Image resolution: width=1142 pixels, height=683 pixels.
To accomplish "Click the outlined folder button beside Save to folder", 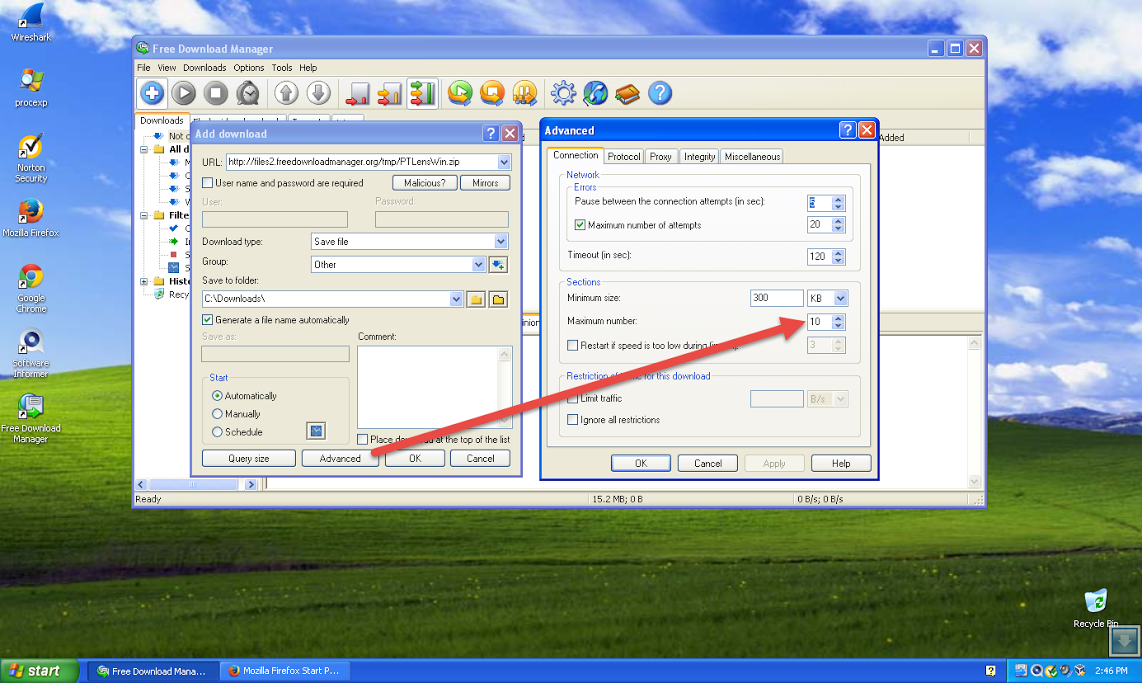I will [498, 299].
